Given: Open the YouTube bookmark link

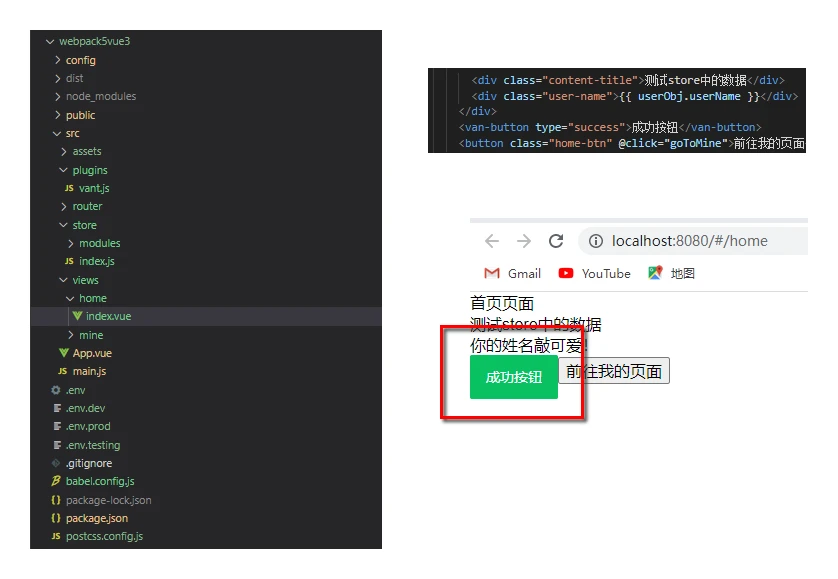Looking at the screenshot, I should tap(594, 273).
